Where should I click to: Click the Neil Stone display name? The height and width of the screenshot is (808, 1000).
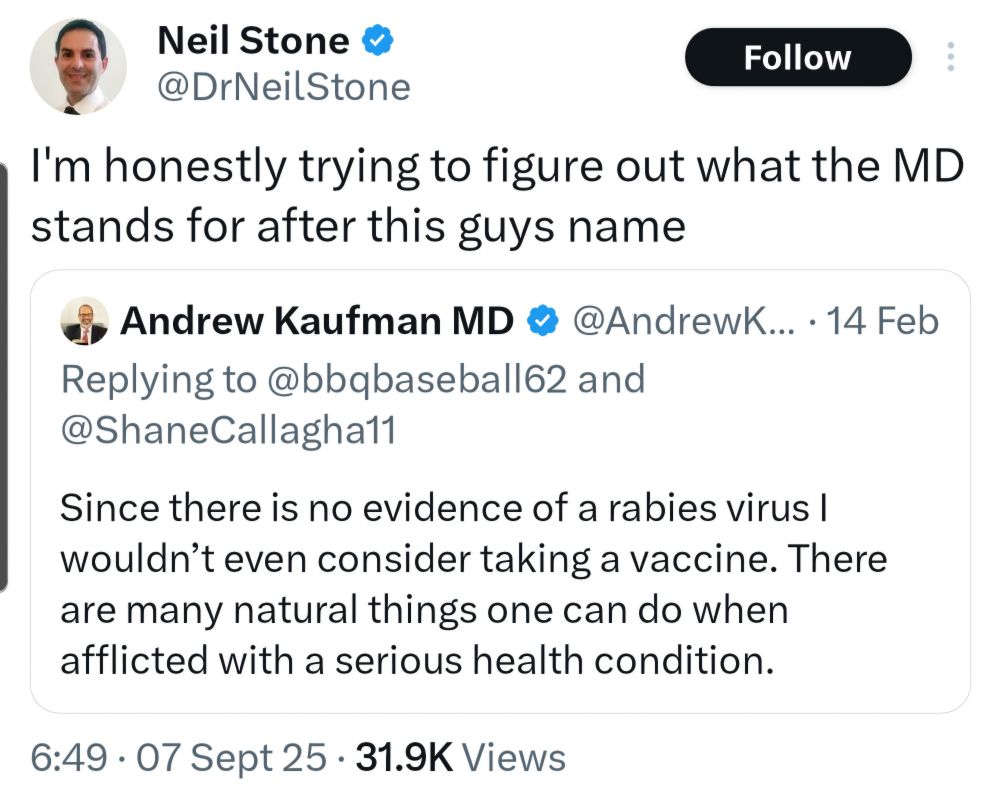253,41
